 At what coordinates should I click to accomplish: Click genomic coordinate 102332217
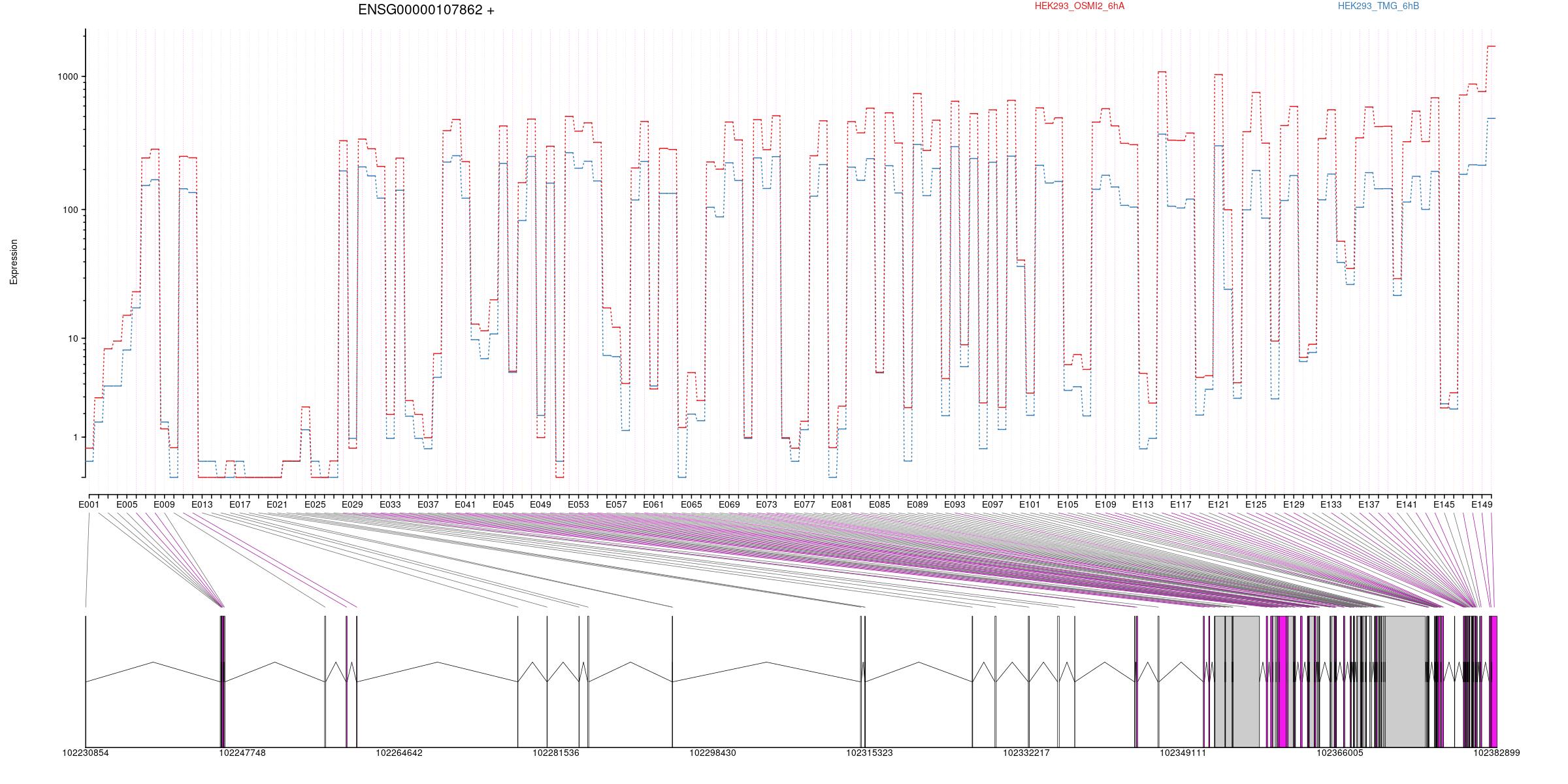(x=1026, y=753)
